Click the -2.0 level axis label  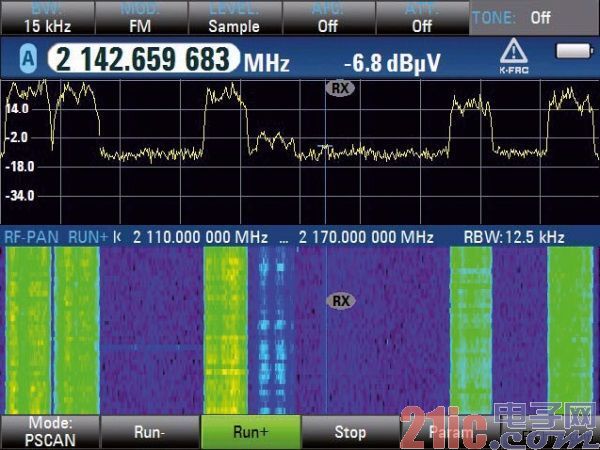coord(16,137)
